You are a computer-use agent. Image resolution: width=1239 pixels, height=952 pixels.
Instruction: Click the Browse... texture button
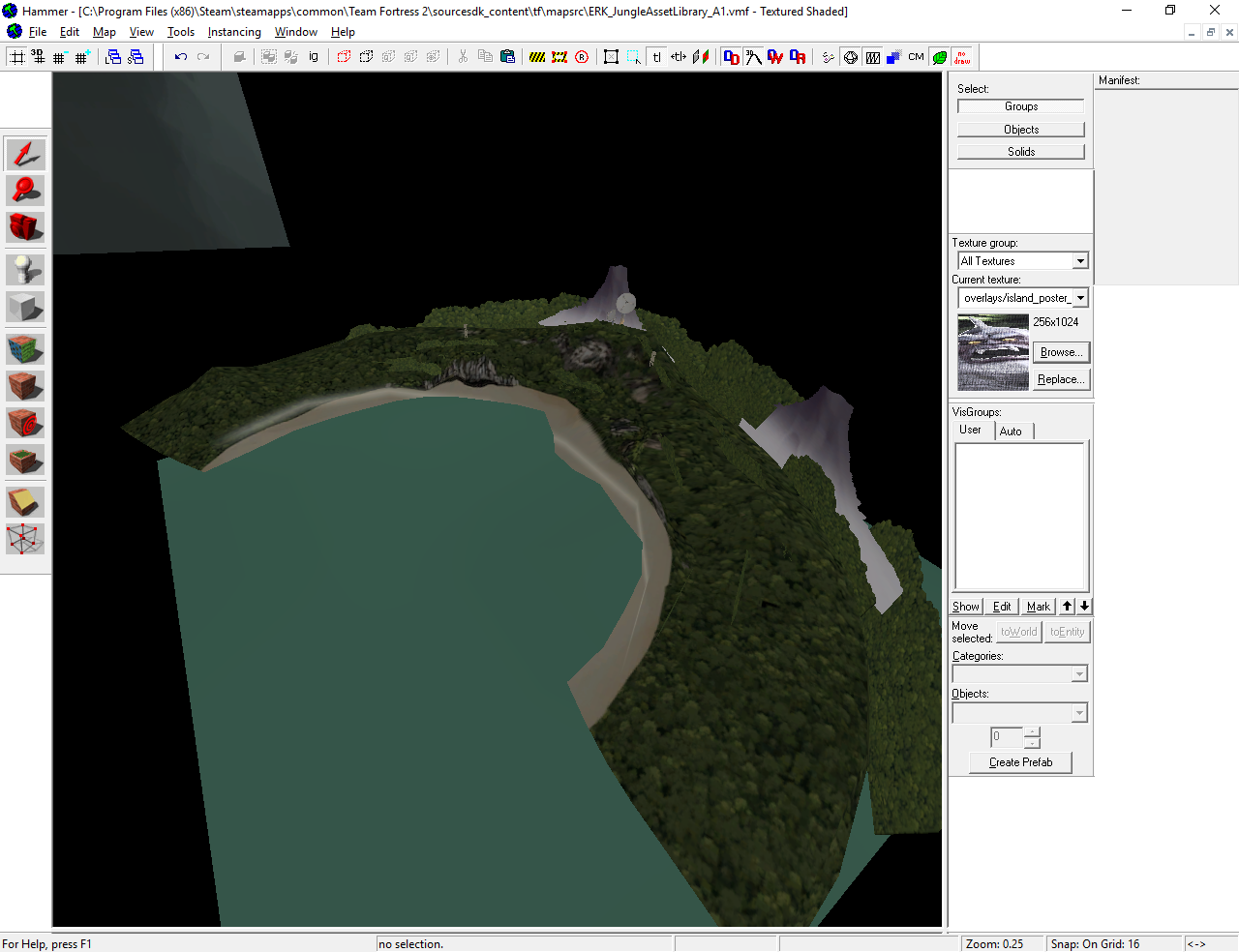click(x=1062, y=352)
